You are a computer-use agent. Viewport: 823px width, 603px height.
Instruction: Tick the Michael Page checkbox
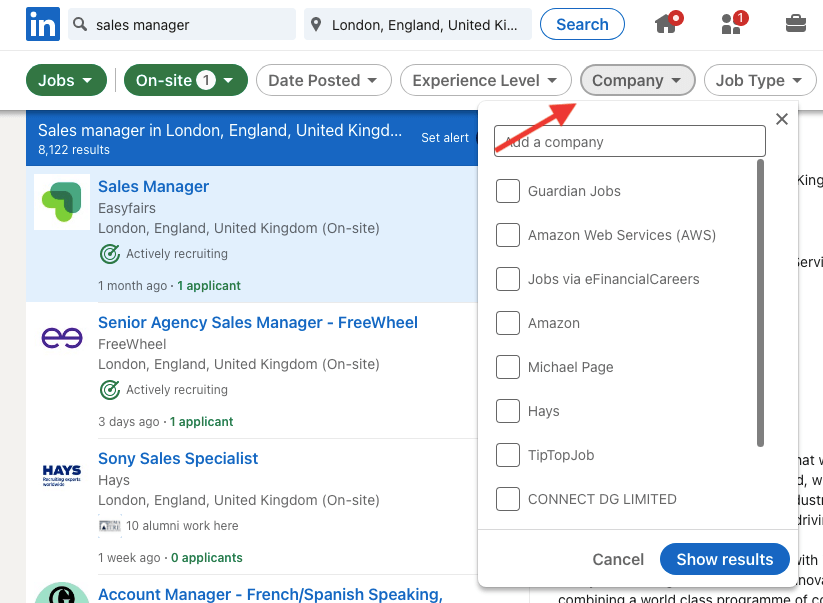508,367
